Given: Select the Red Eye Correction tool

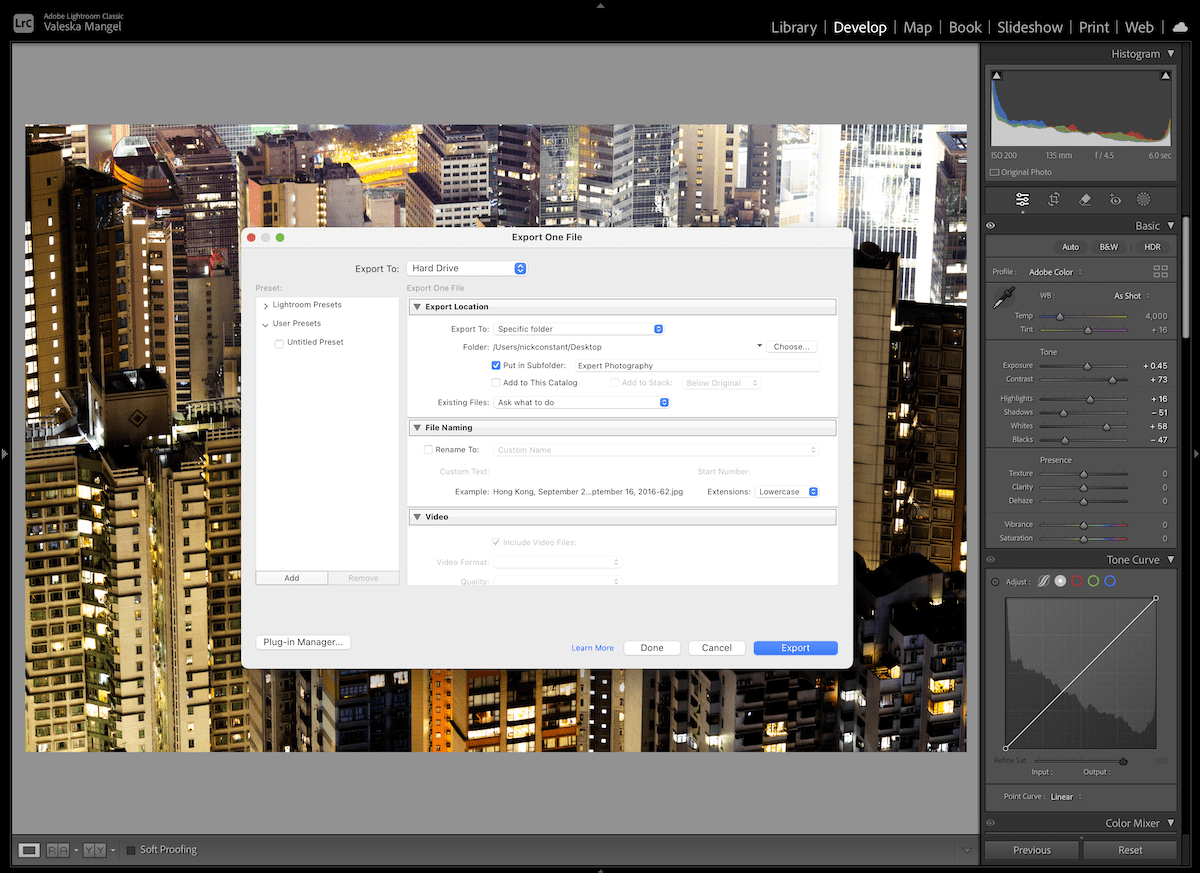Looking at the screenshot, I should pos(1114,200).
